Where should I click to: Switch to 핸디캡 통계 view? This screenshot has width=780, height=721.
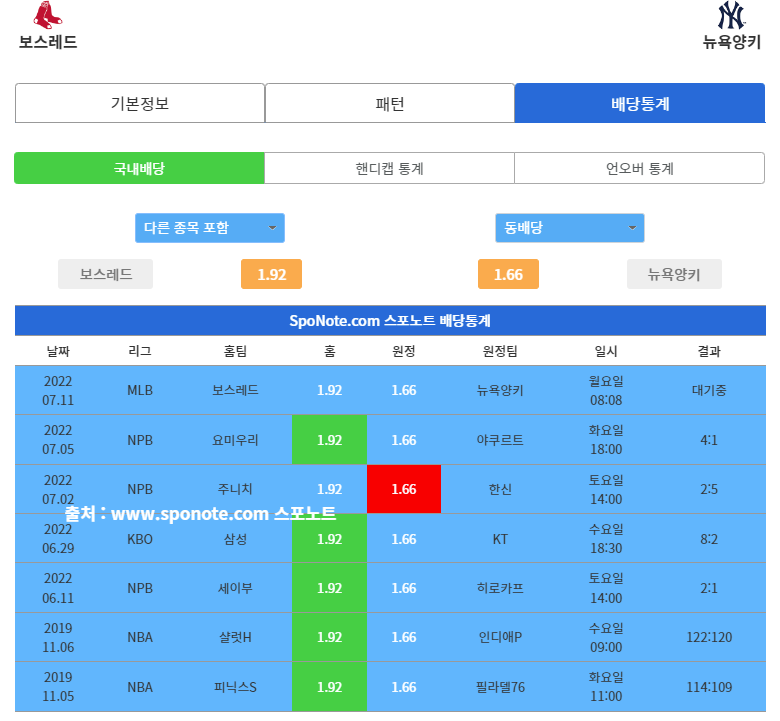pyautogui.click(x=389, y=168)
